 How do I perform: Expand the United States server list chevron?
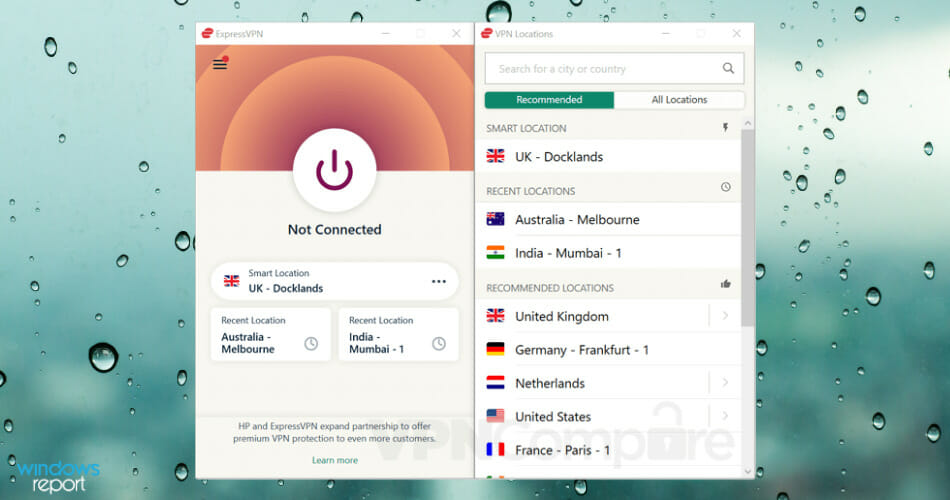click(725, 416)
